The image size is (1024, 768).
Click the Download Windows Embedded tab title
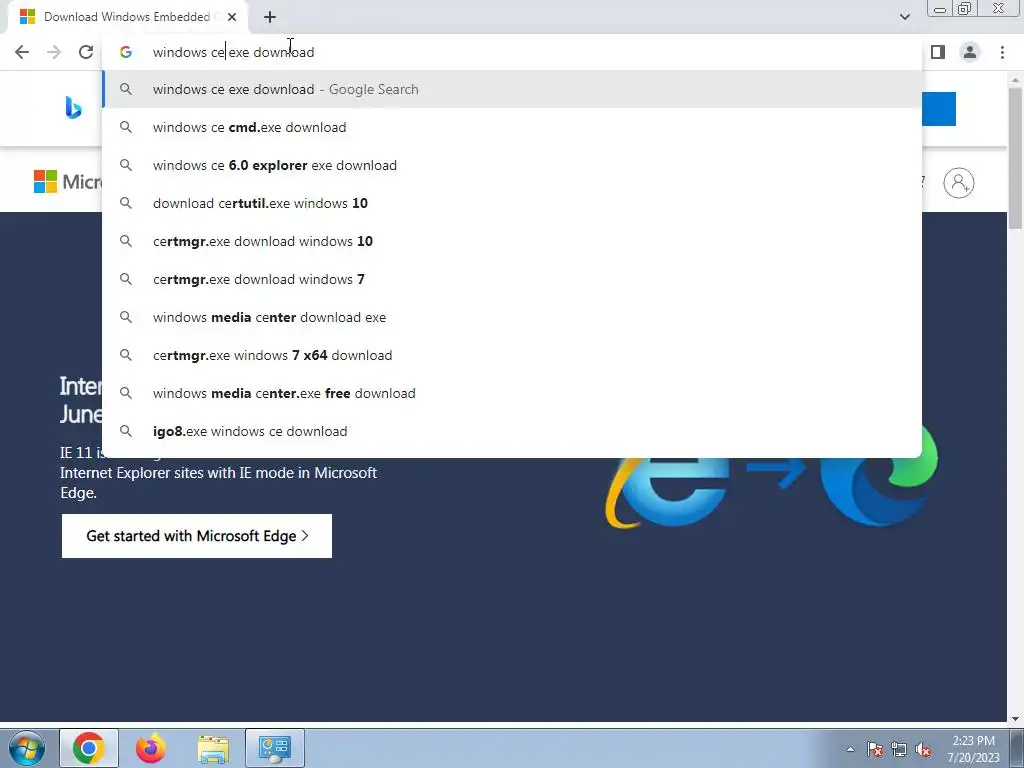127,17
